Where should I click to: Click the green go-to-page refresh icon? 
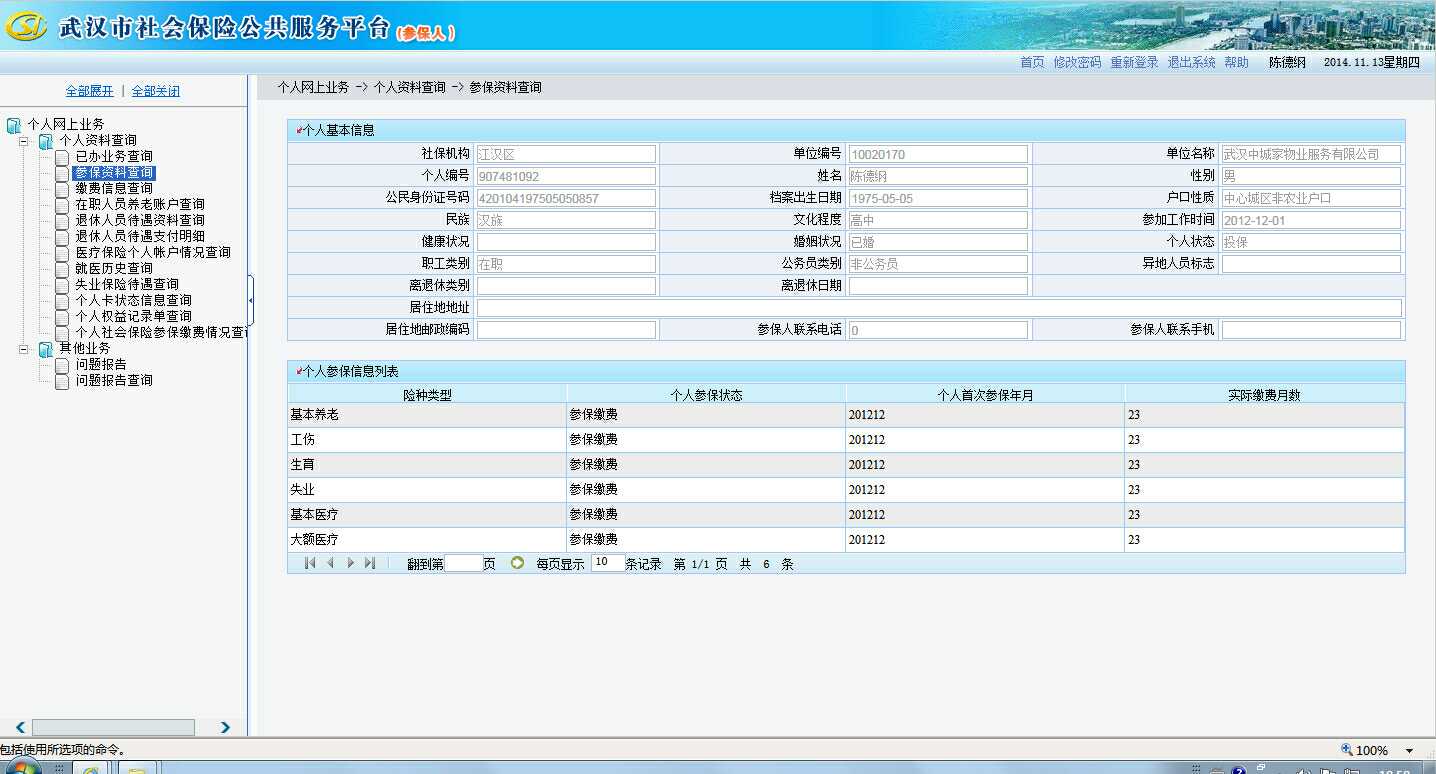(x=517, y=563)
